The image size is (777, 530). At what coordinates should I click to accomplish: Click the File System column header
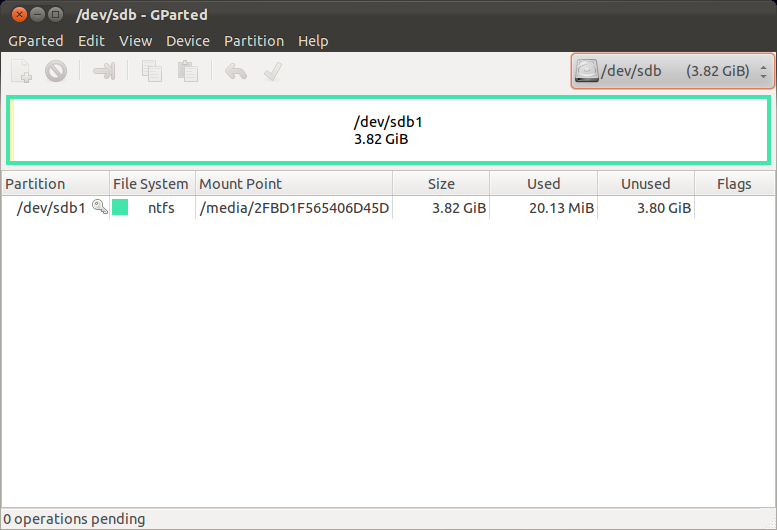pos(152,184)
